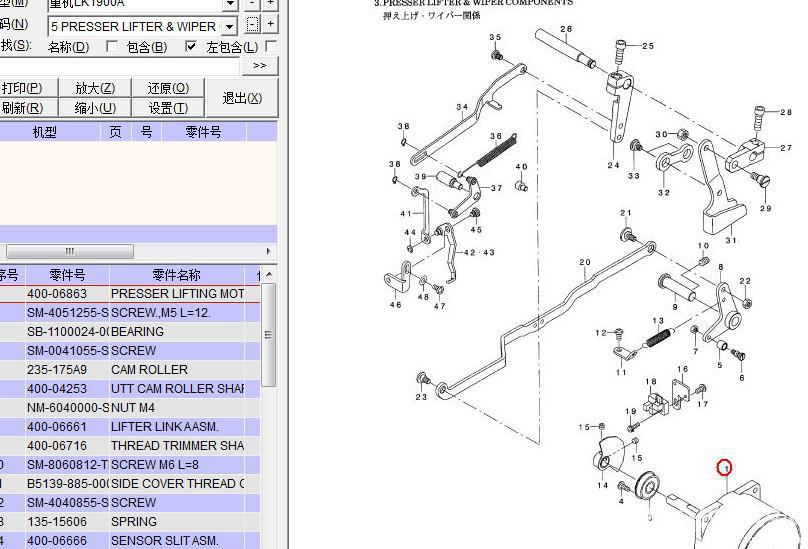808x549 pixels.
Task: Select the 400-06716 THREAD TRIMMER row
Action: [130, 446]
